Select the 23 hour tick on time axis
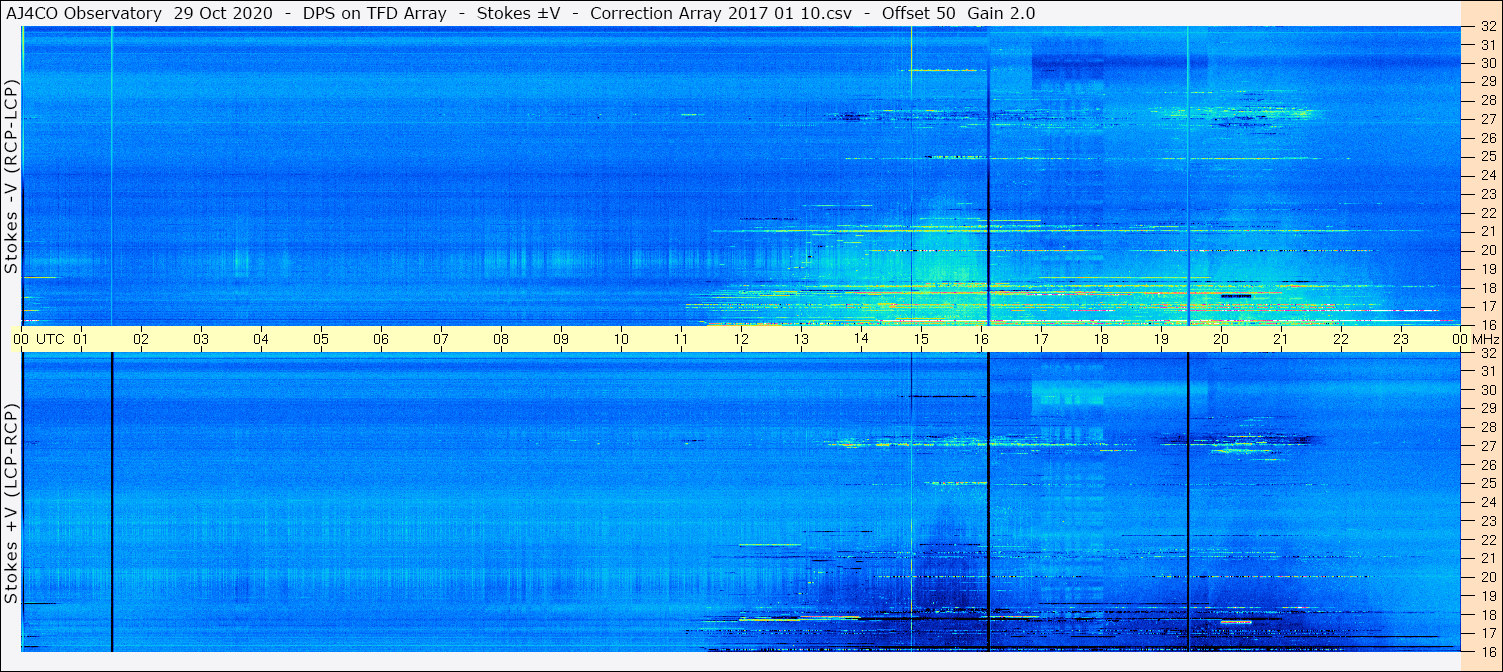This screenshot has width=1503, height=672. 1401,339
